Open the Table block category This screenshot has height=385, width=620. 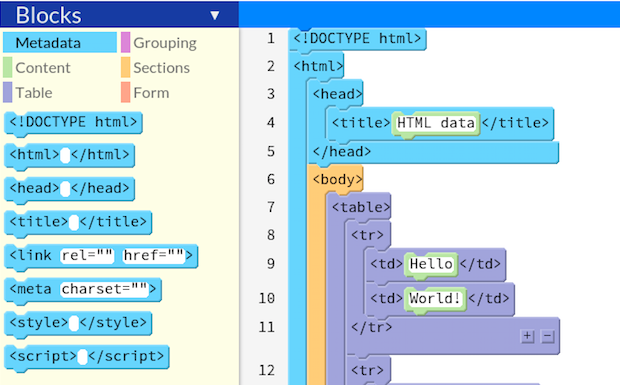coord(34,92)
